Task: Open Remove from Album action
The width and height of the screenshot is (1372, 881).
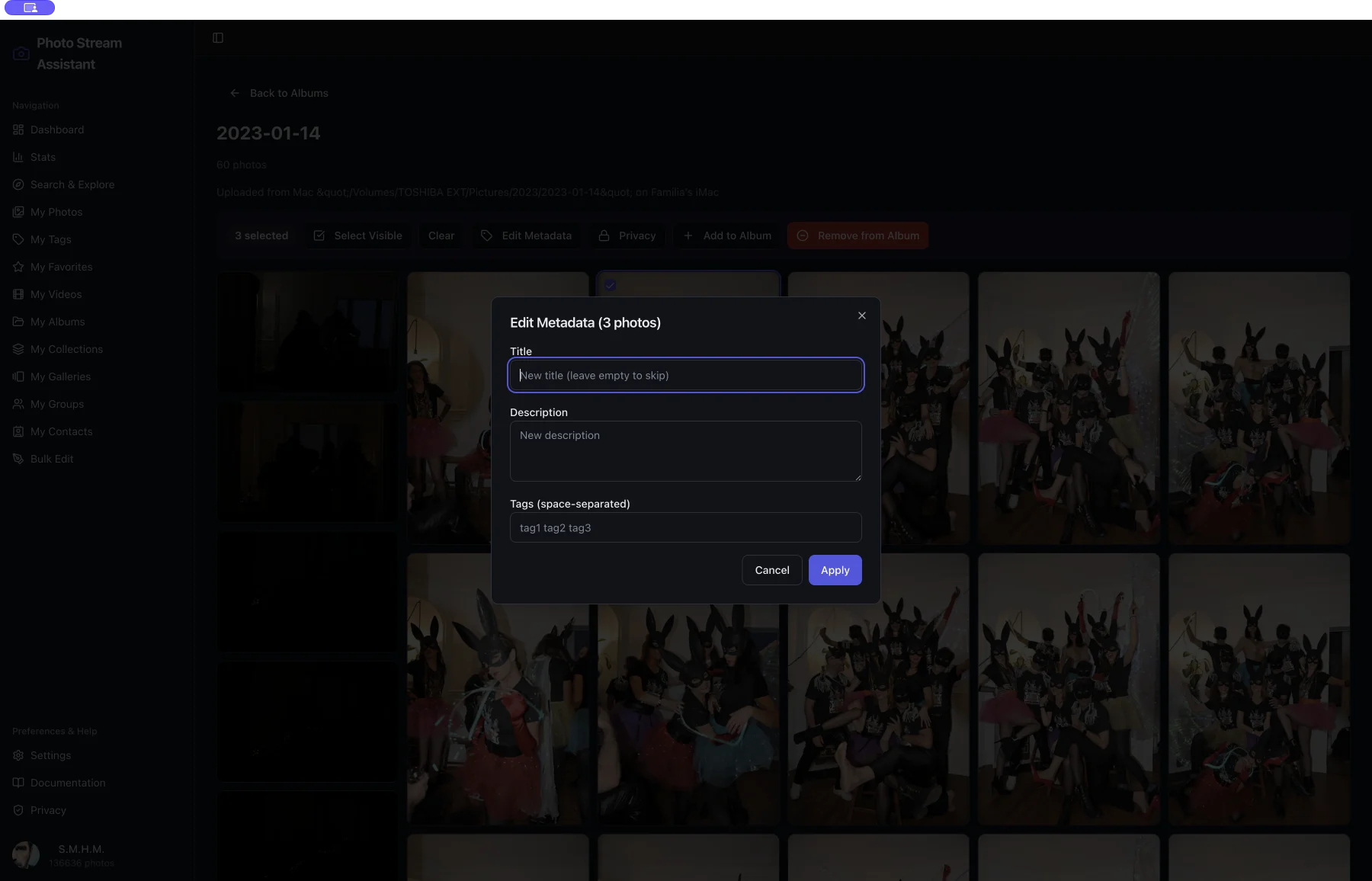Action: (857, 235)
